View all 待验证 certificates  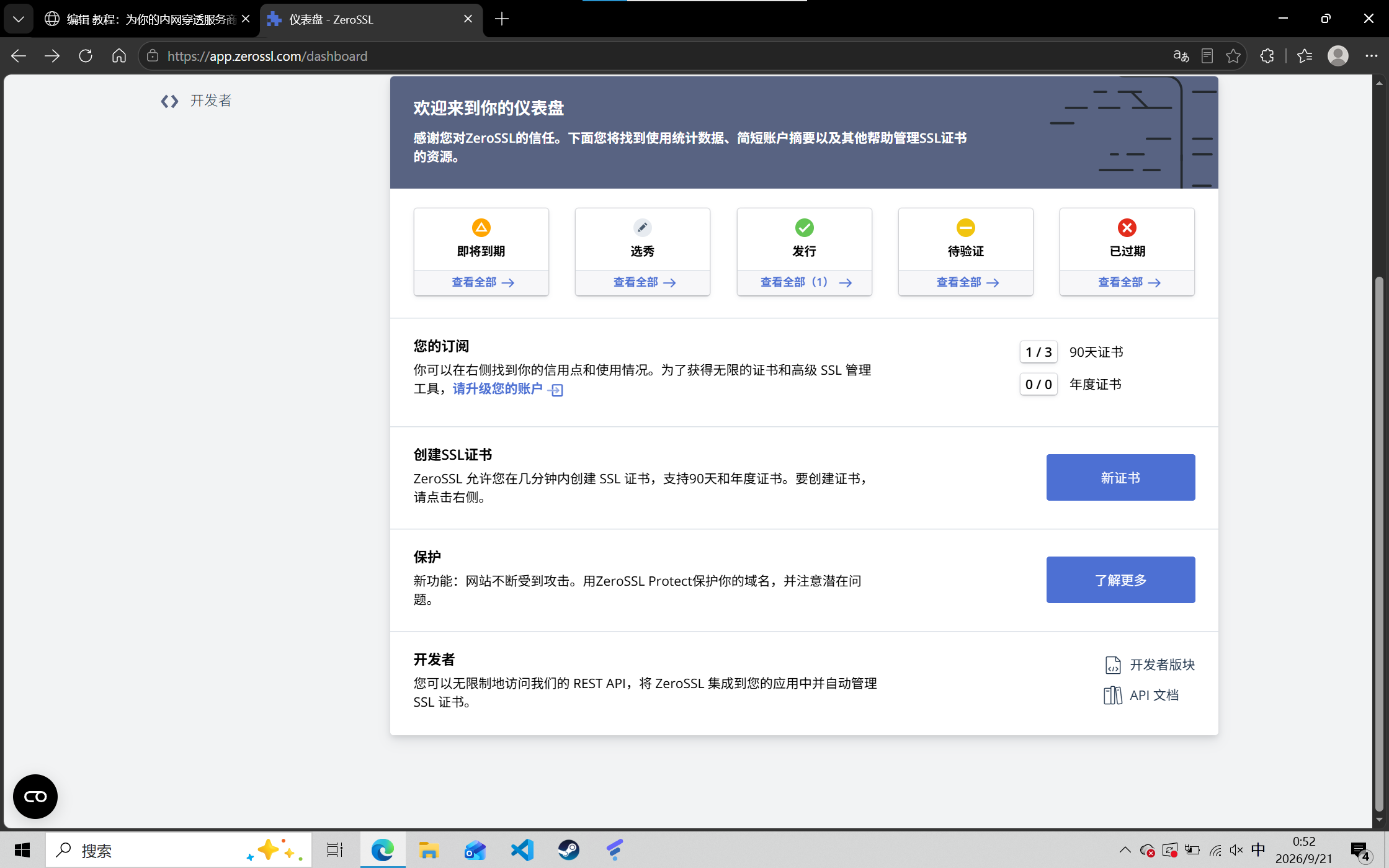966,282
